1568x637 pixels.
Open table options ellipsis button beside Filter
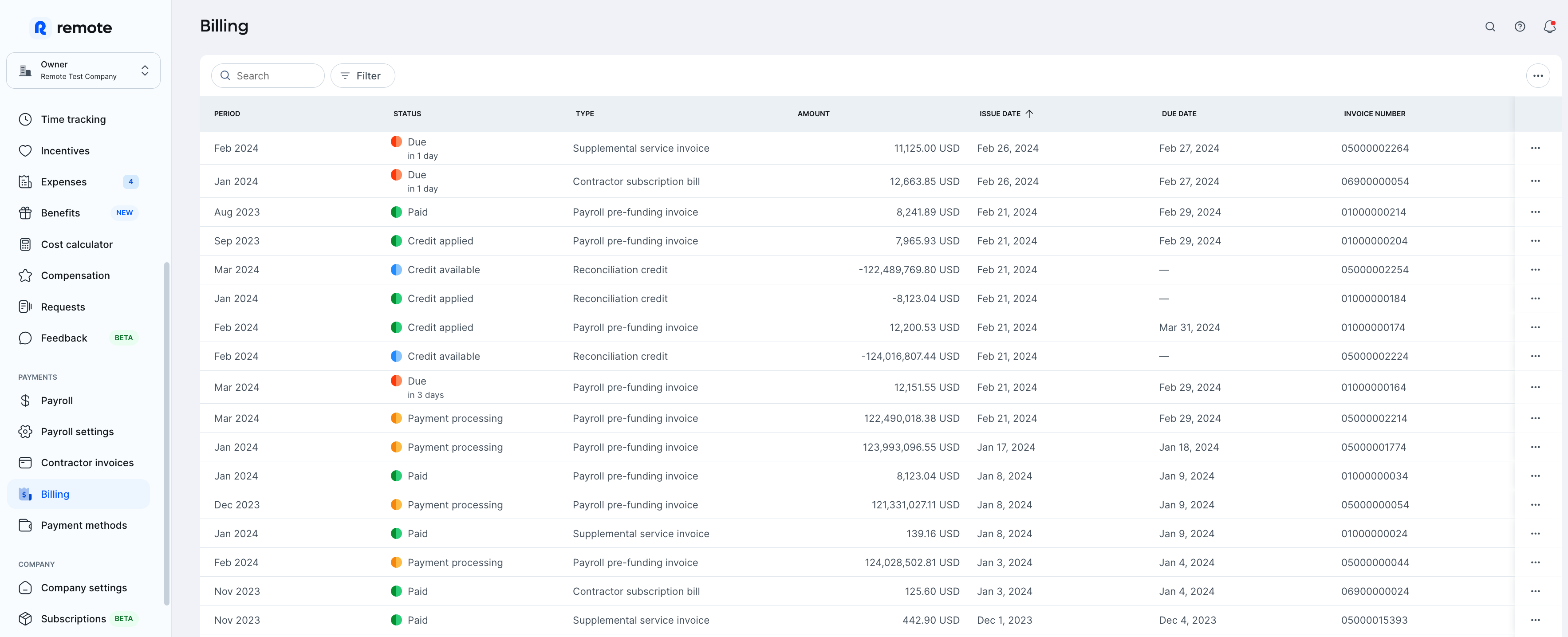pyautogui.click(x=1537, y=76)
